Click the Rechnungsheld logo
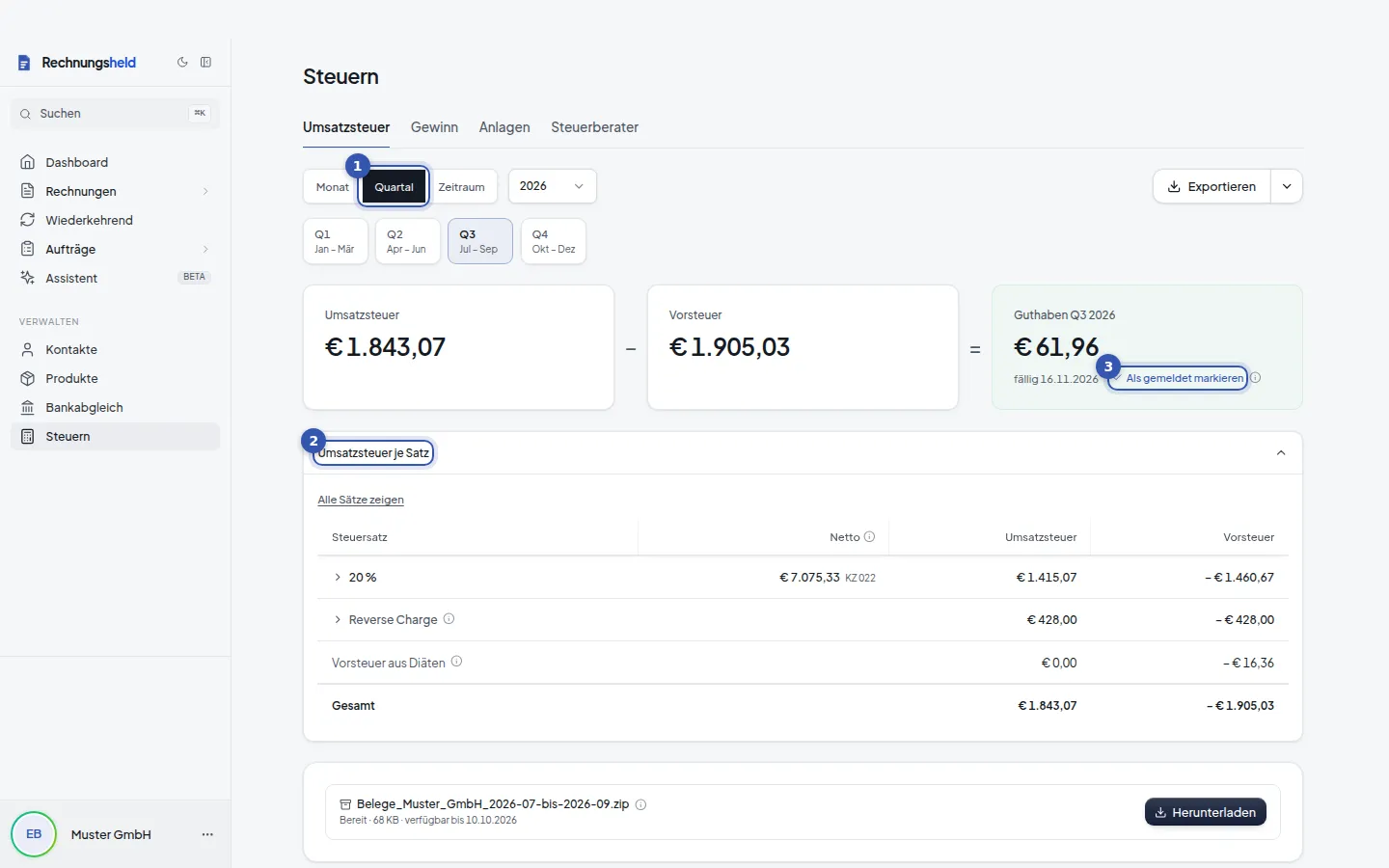Viewport: 1389px width, 868px height. tap(77, 63)
